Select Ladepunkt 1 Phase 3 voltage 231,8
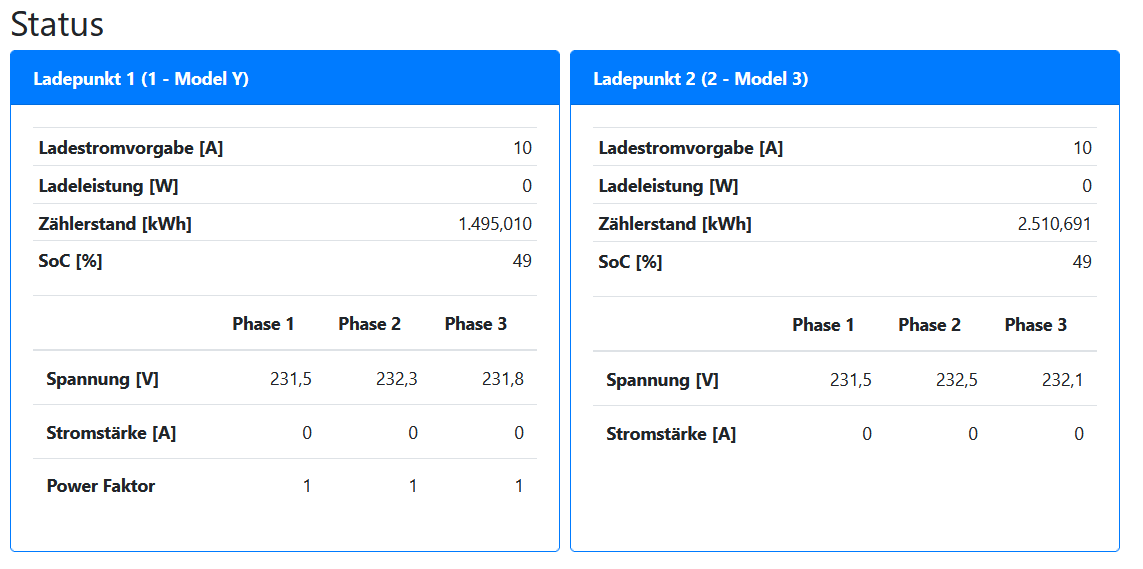The image size is (1143, 569). [x=502, y=379]
